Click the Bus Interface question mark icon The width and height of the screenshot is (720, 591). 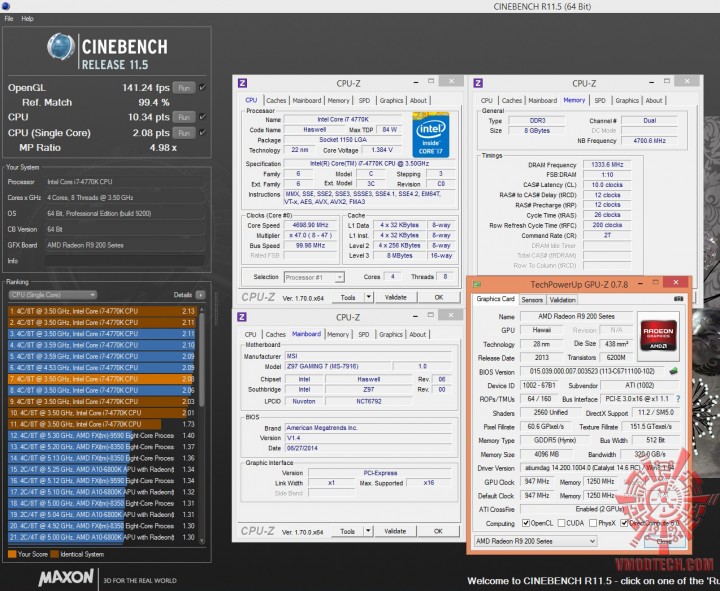click(x=678, y=399)
